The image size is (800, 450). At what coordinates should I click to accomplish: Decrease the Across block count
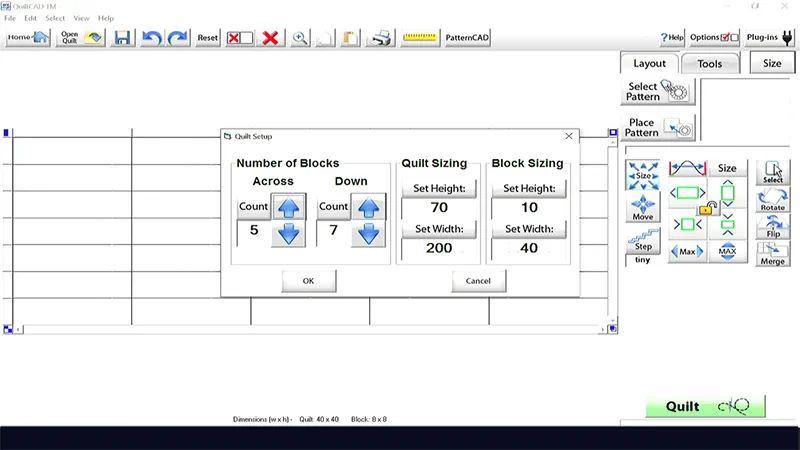click(x=289, y=235)
